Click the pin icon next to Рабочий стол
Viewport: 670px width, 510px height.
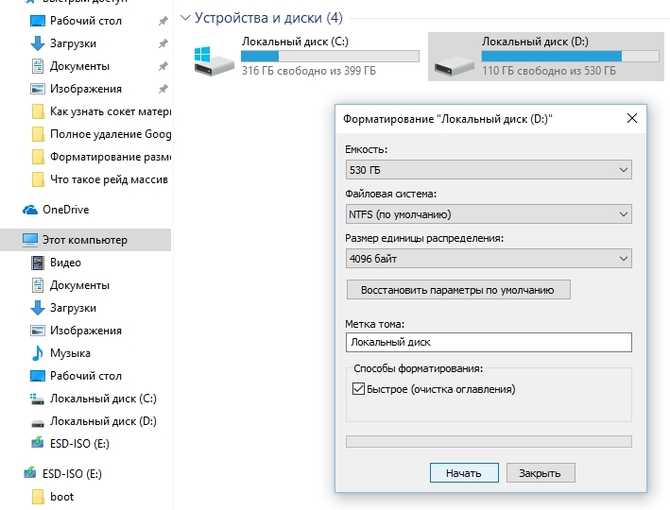(x=163, y=21)
